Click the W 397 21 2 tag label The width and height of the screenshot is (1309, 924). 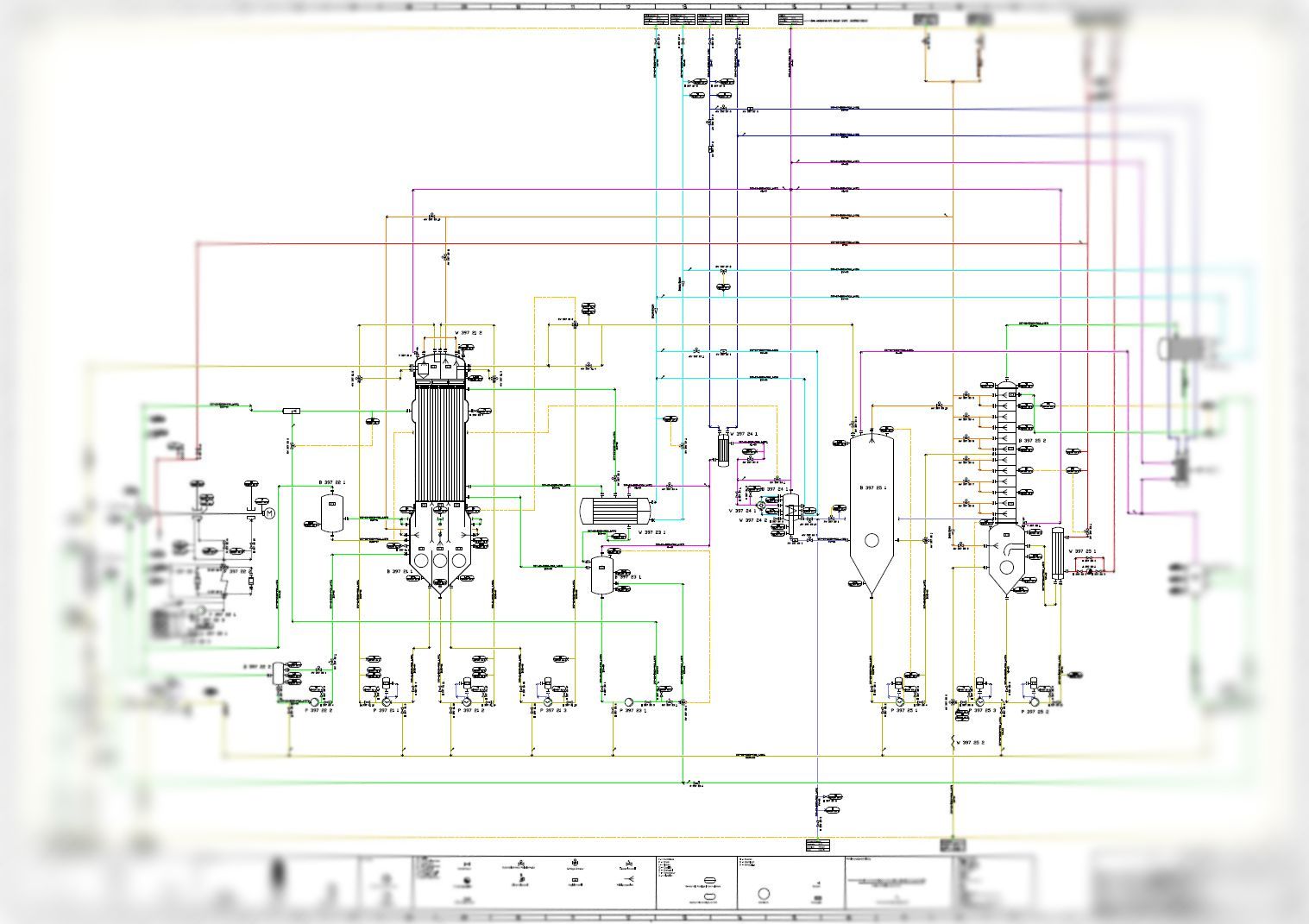click(x=469, y=332)
